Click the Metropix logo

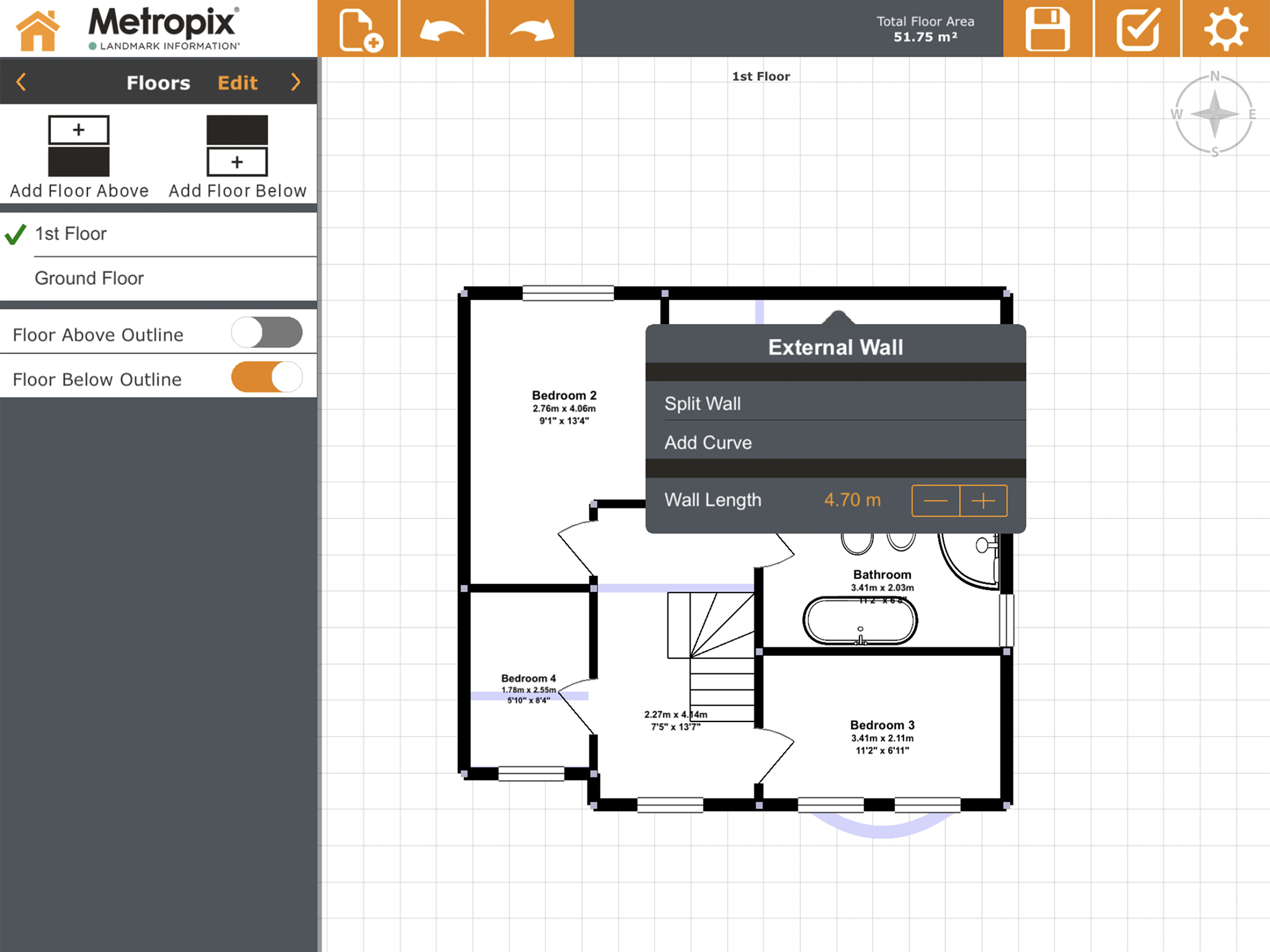coord(164,29)
